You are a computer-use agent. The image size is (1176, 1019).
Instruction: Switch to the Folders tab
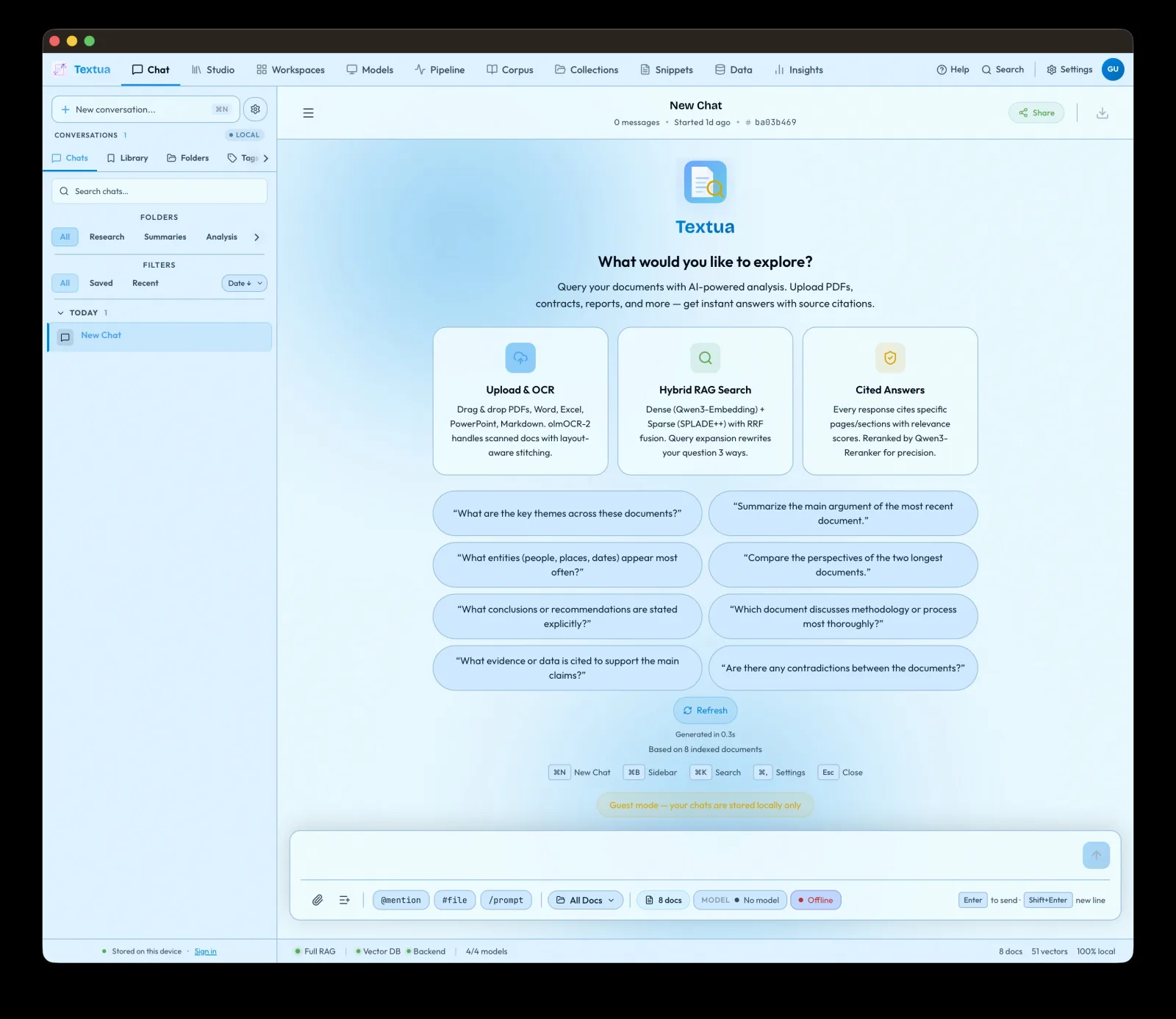pyautogui.click(x=187, y=158)
